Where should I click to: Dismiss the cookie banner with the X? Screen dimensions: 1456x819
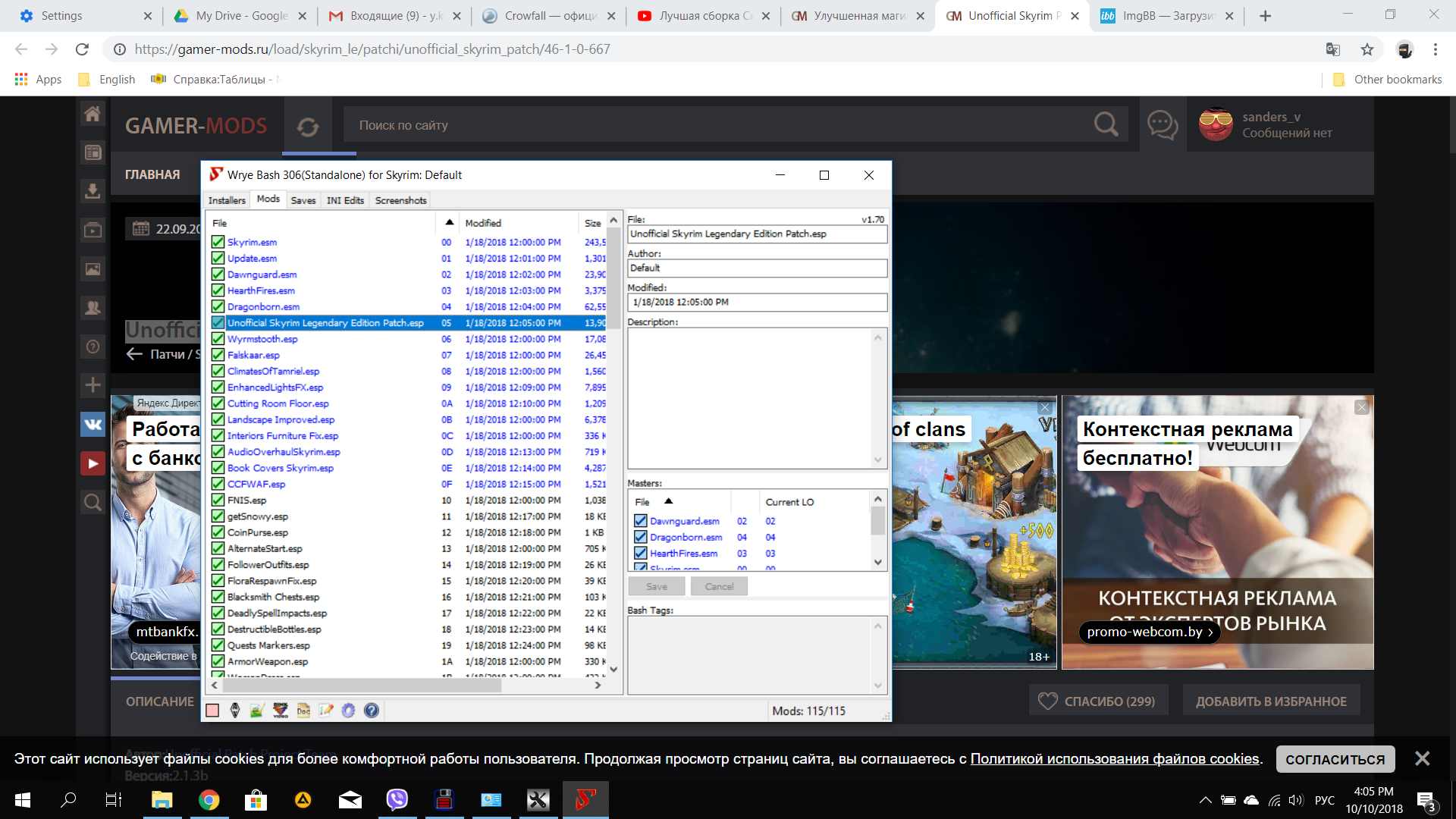point(1422,759)
